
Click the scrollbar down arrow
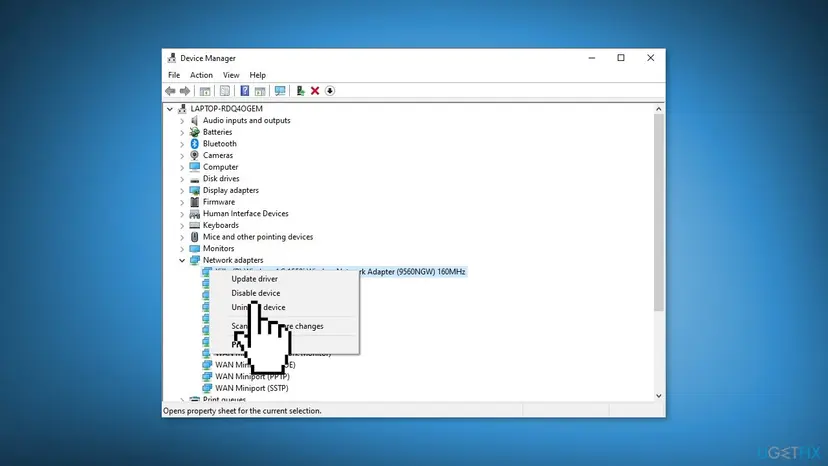(x=658, y=396)
